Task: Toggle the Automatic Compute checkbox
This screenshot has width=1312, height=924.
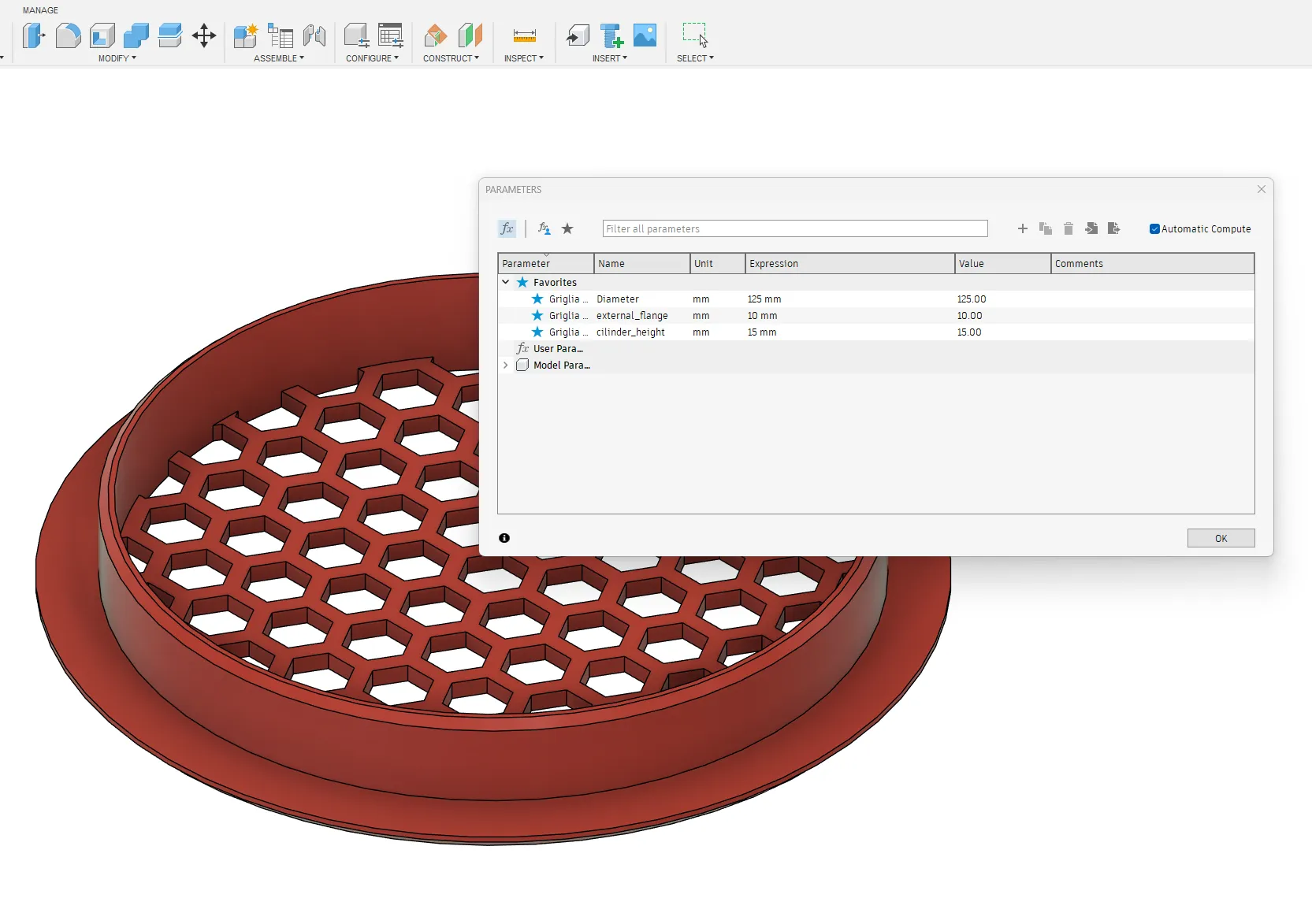Action: (1154, 229)
